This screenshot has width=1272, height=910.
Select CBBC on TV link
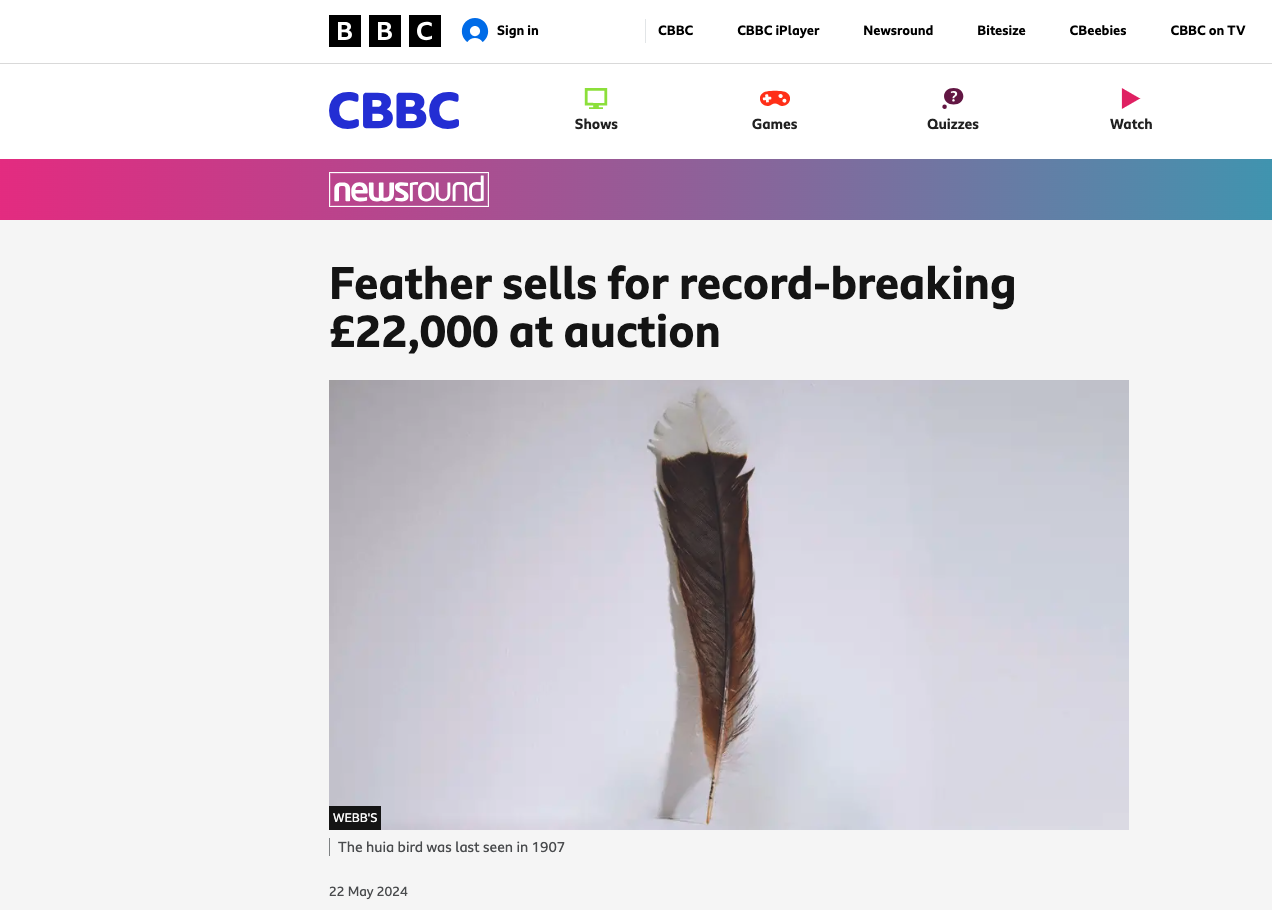tap(1208, 31)
